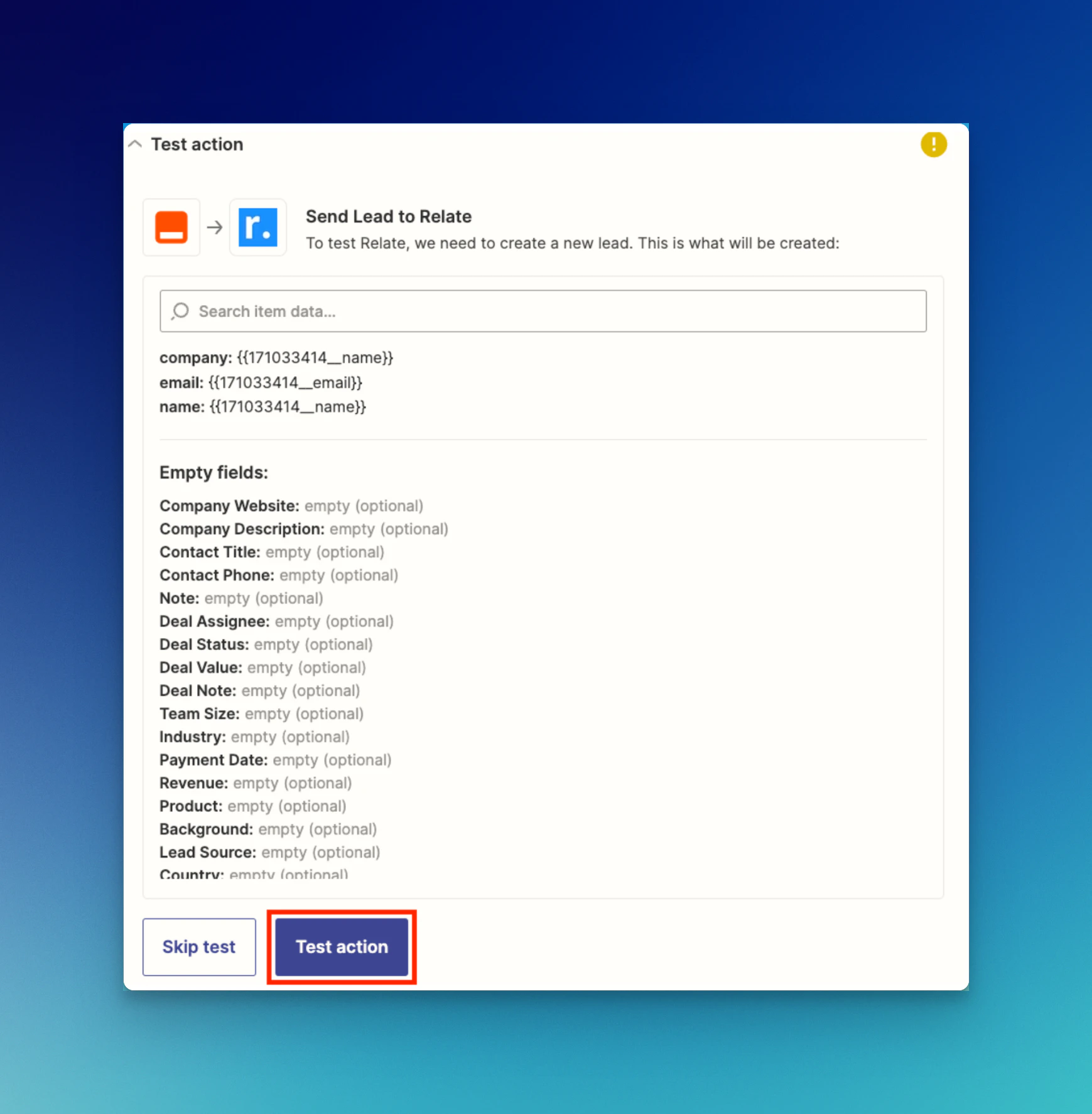1092x1114 pixels.
Task: Select the Revenue empty field row
Action: (x=256, y=783)
